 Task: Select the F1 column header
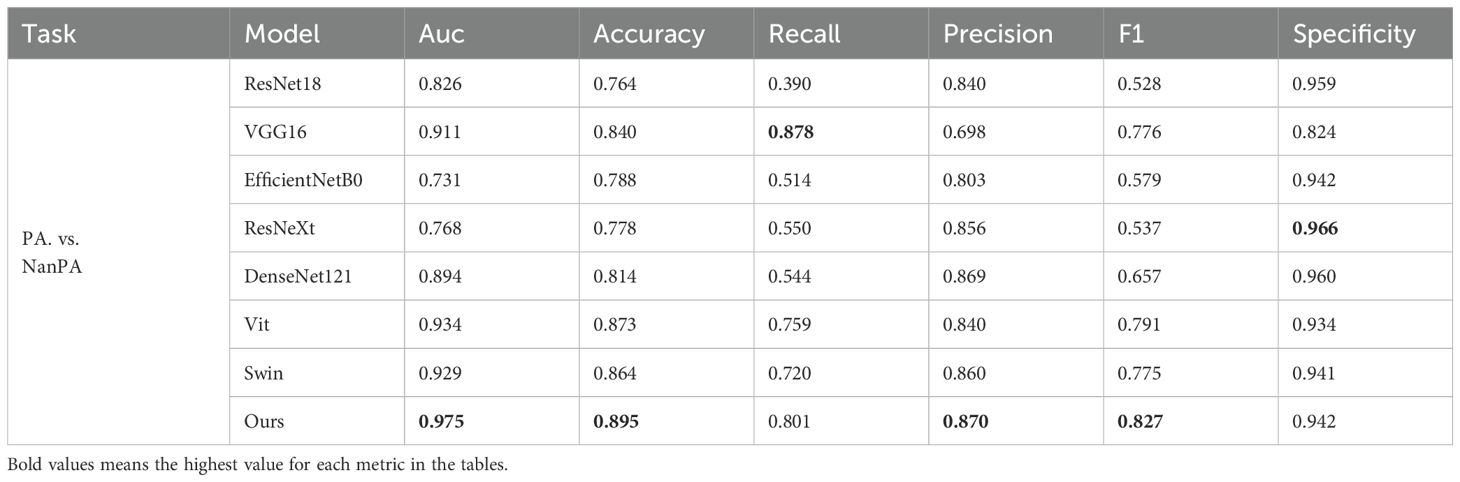1131,34
